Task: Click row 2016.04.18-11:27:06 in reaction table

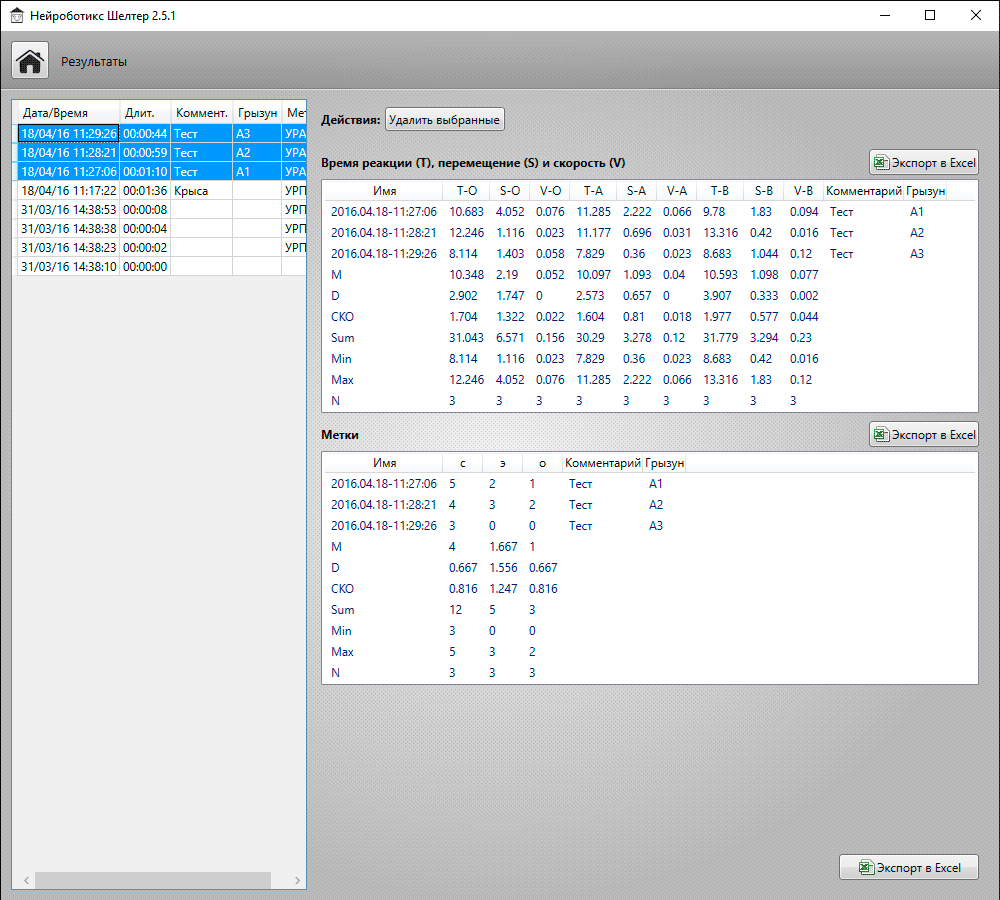Action: click(x=650, y=212)
